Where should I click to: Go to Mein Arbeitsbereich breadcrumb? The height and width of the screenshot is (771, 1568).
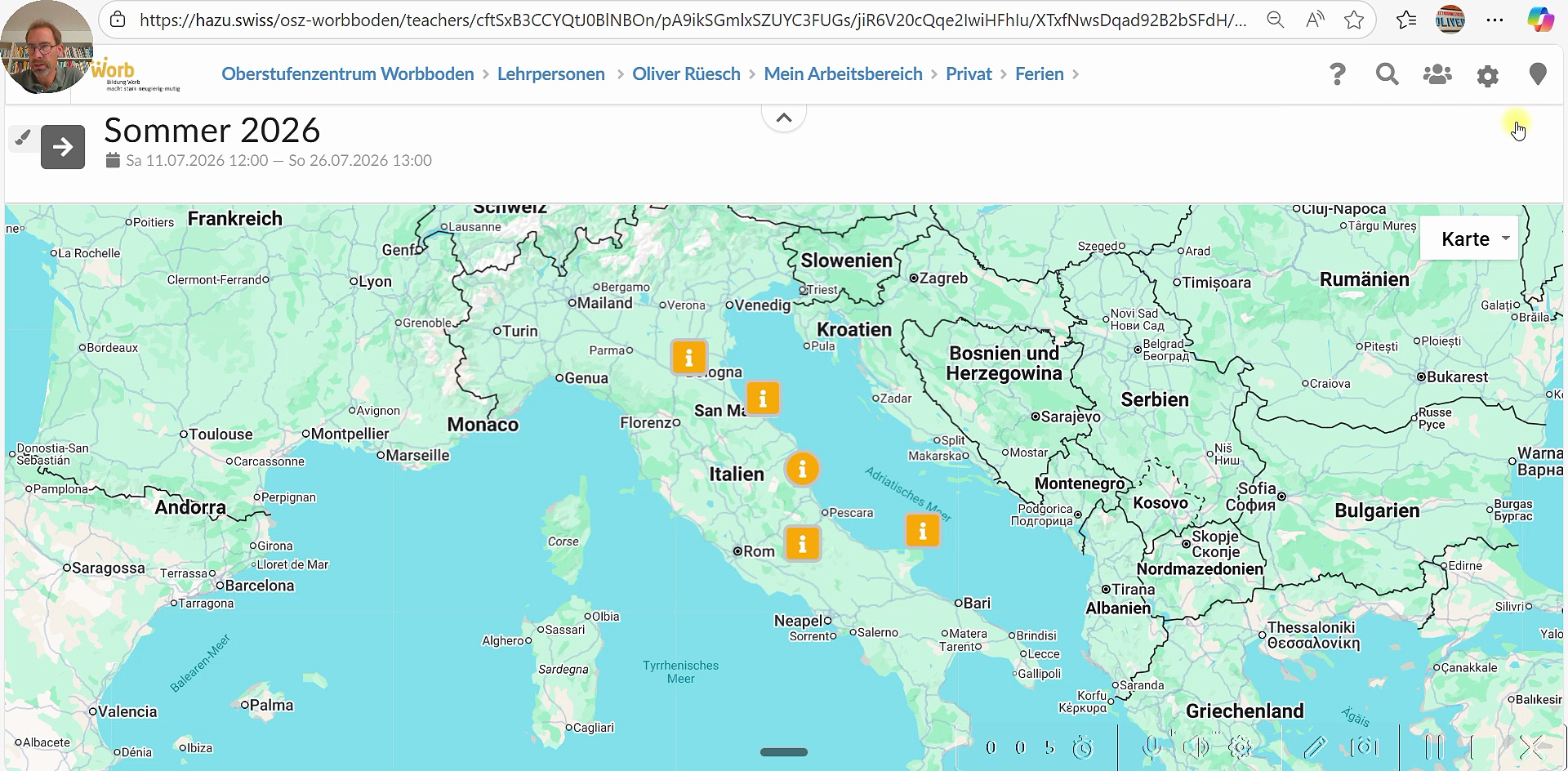pos(843,74)
